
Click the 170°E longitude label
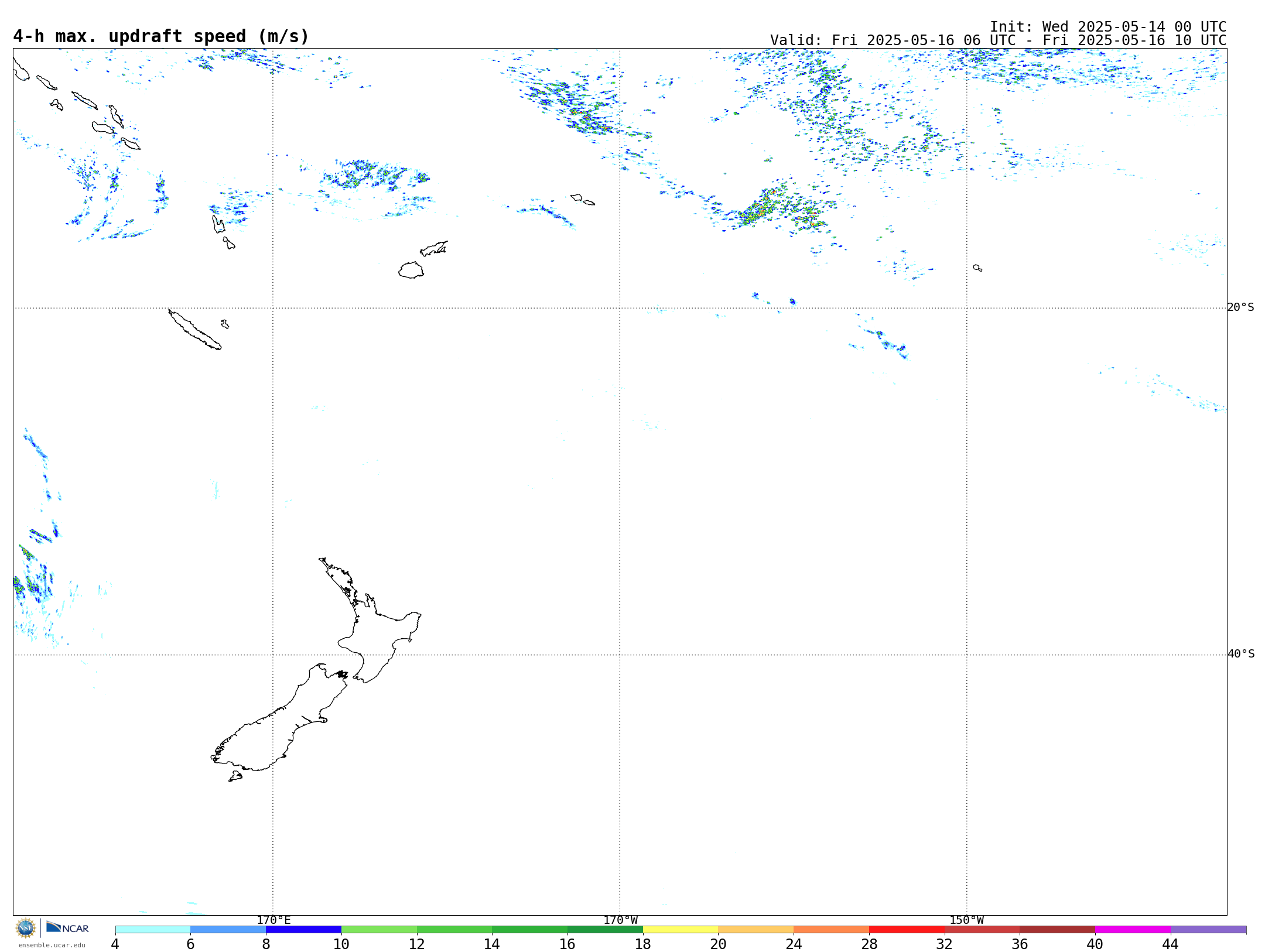point(273,920)
